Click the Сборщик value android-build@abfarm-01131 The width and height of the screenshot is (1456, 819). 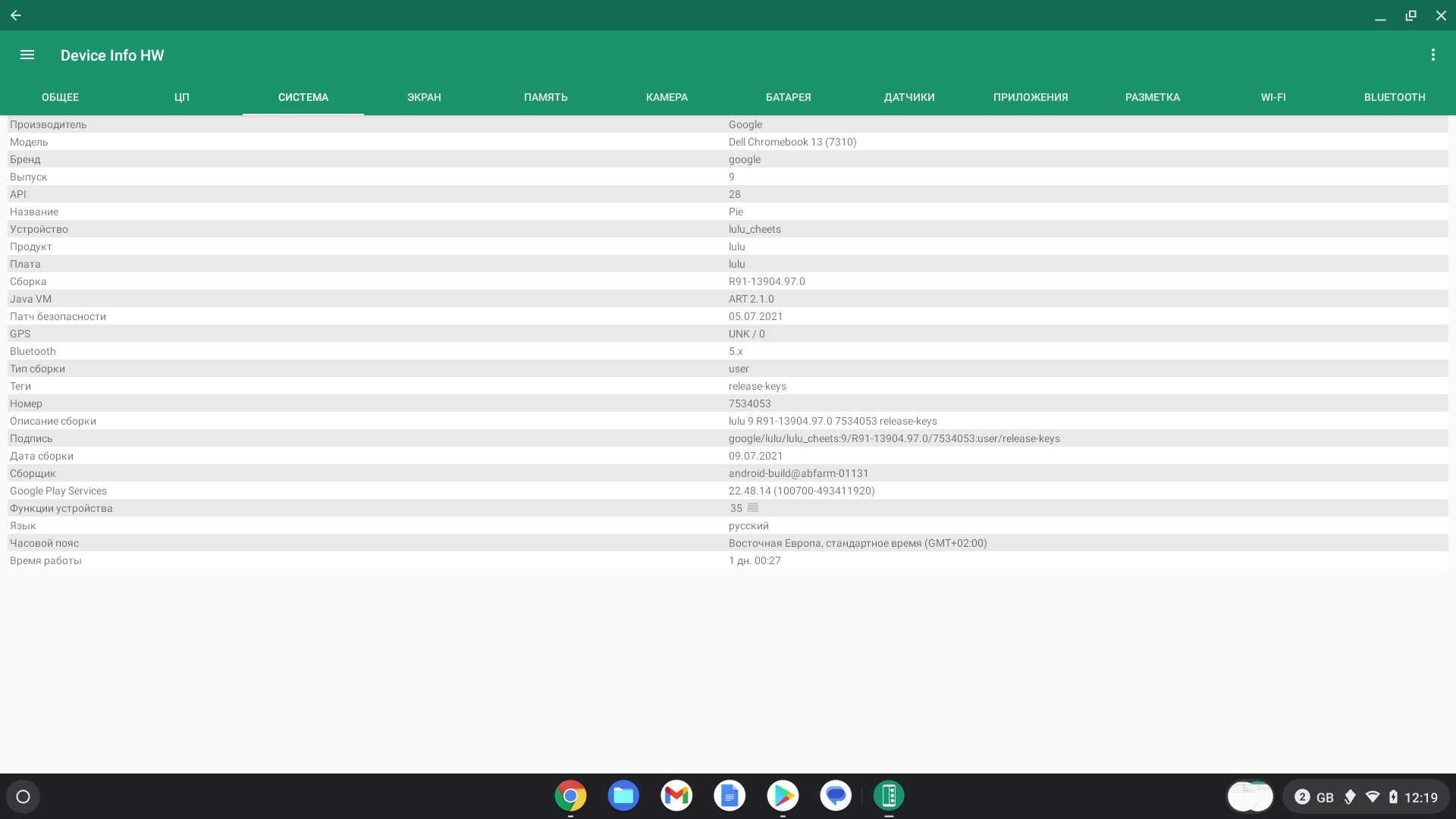(x=799, y=473)
